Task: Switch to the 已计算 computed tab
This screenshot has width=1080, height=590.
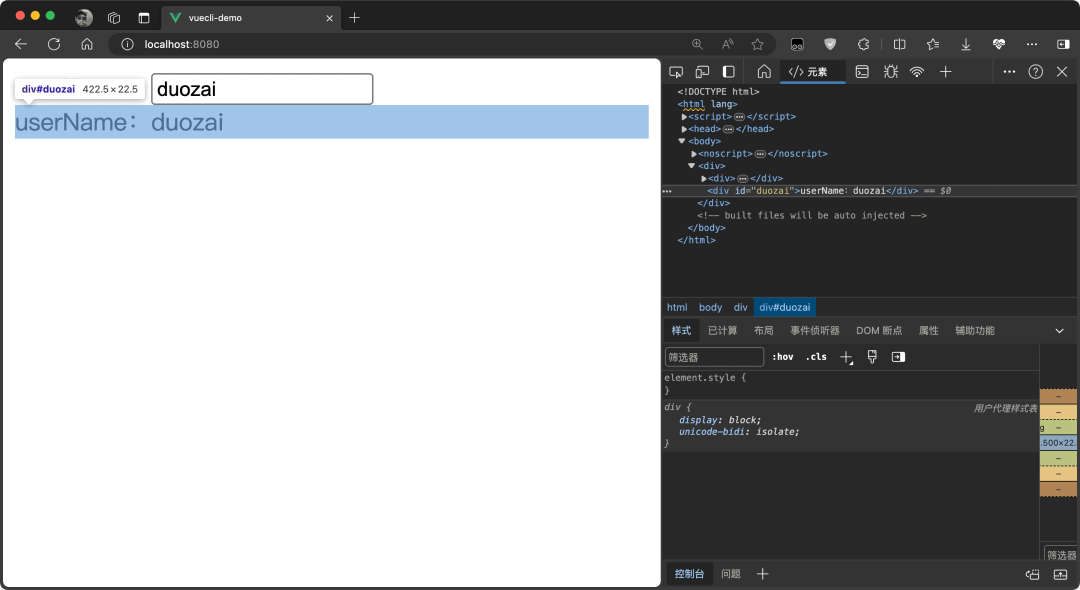Action: (x=723, y=330)
